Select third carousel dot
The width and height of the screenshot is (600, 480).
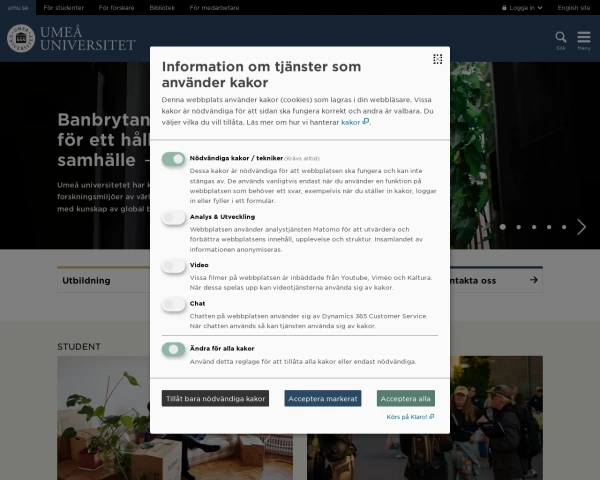tap(534, 227)
